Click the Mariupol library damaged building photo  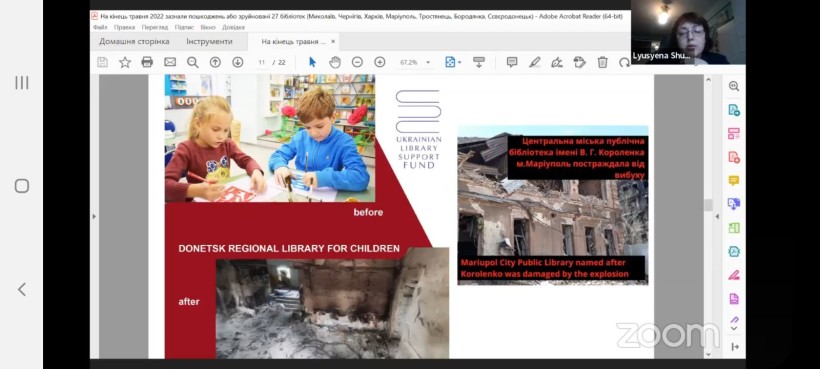point(553,205)
